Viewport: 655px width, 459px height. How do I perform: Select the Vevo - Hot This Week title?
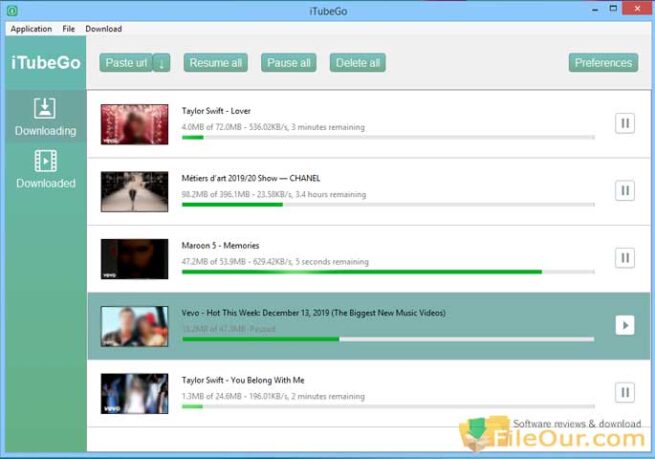click(x=313, y=313)
